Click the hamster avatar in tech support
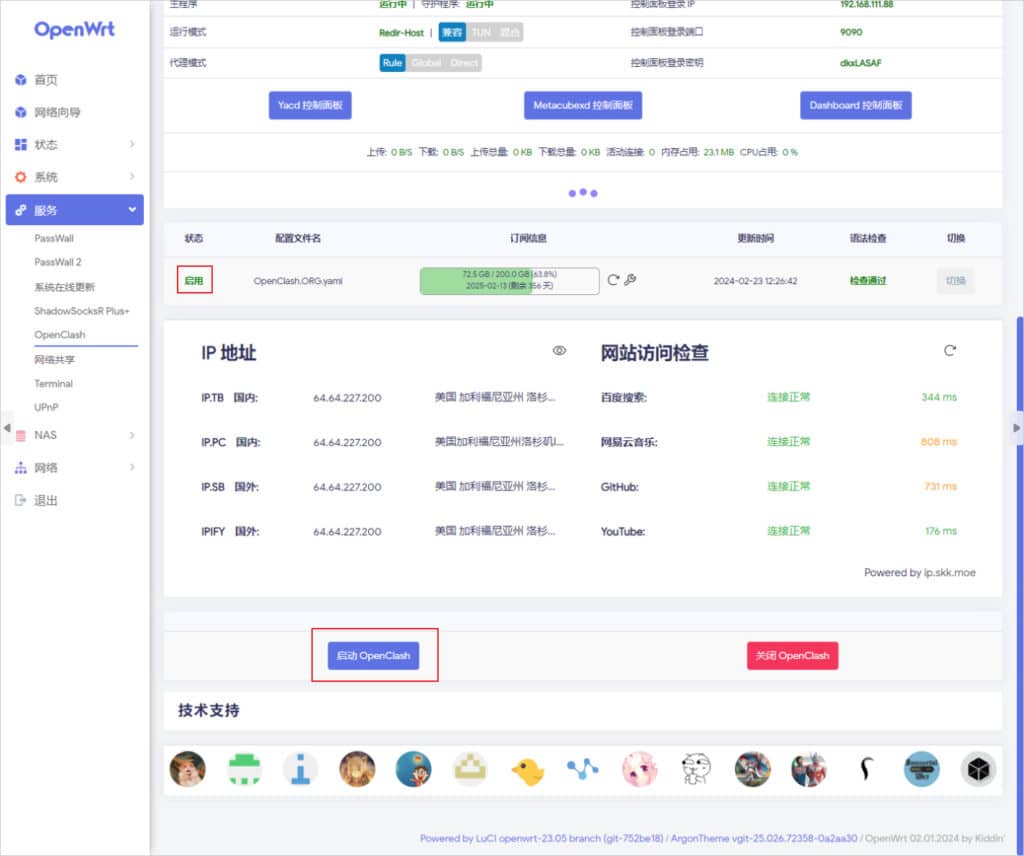The height and width of the screenshot is (856, 1024). coord(187,769)
